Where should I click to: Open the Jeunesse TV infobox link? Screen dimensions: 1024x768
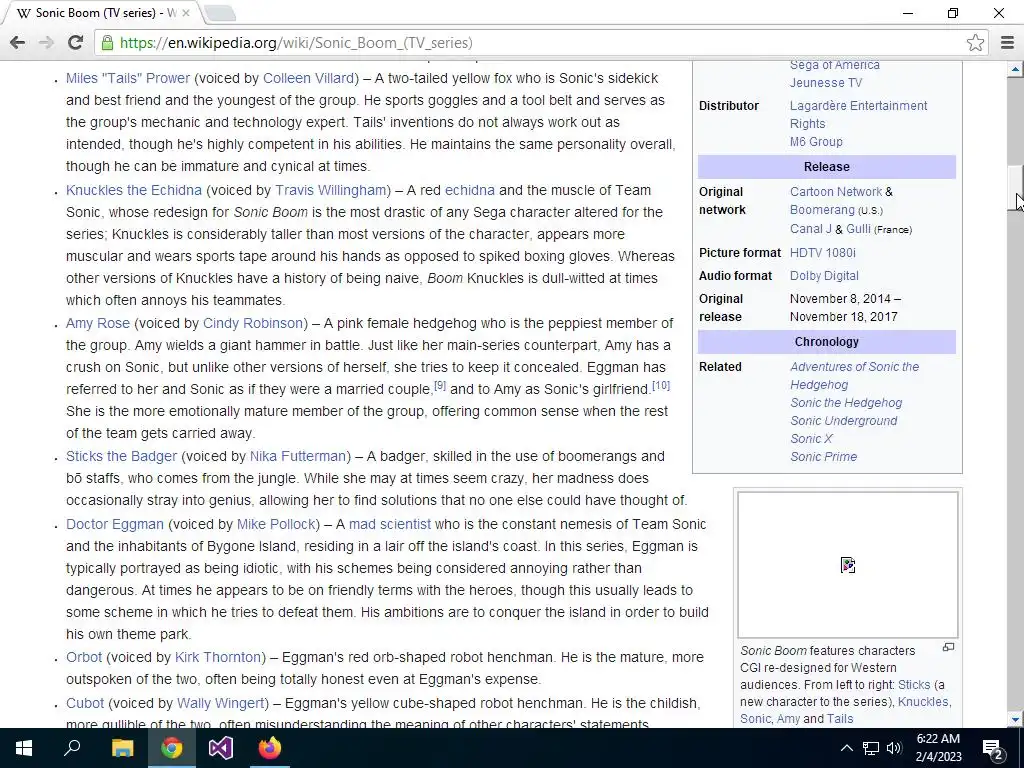tap(826, 83)
